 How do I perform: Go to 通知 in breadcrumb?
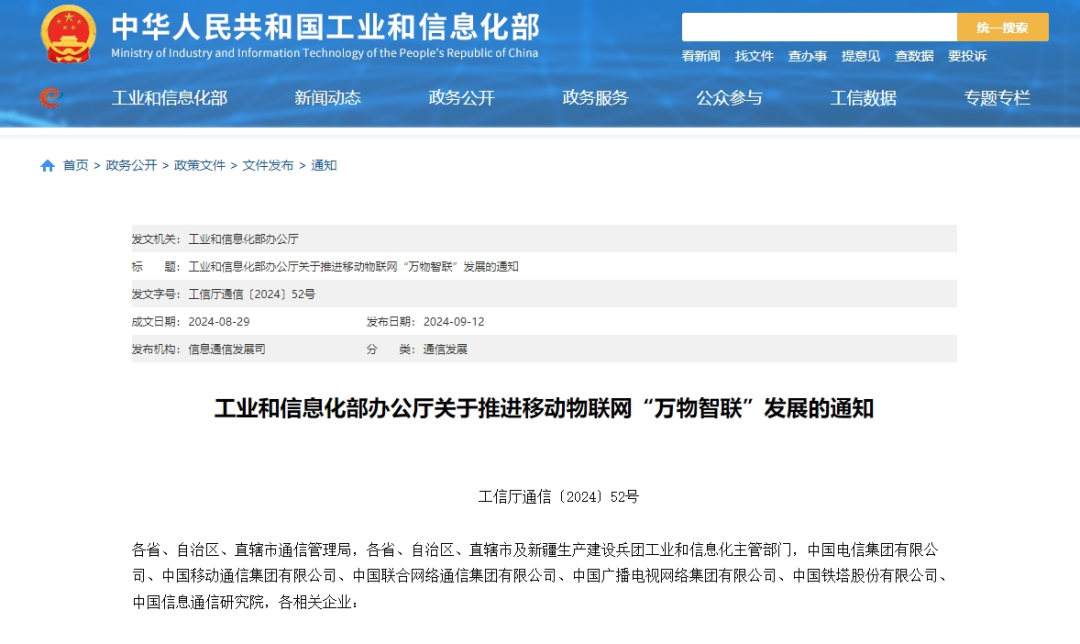coord(324,165)
